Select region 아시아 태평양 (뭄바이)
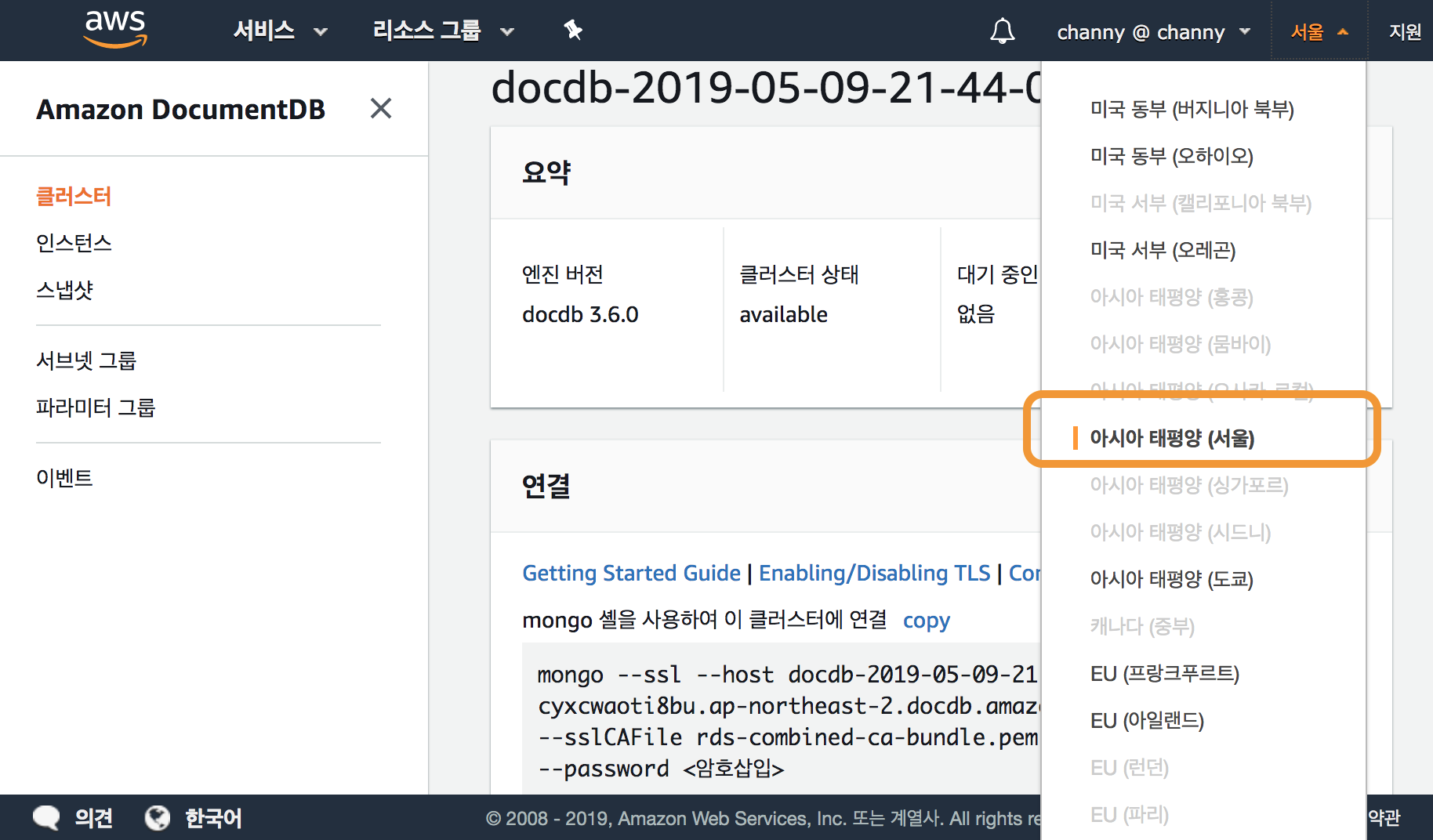The image size is (1433, 840). (1181, 344)
